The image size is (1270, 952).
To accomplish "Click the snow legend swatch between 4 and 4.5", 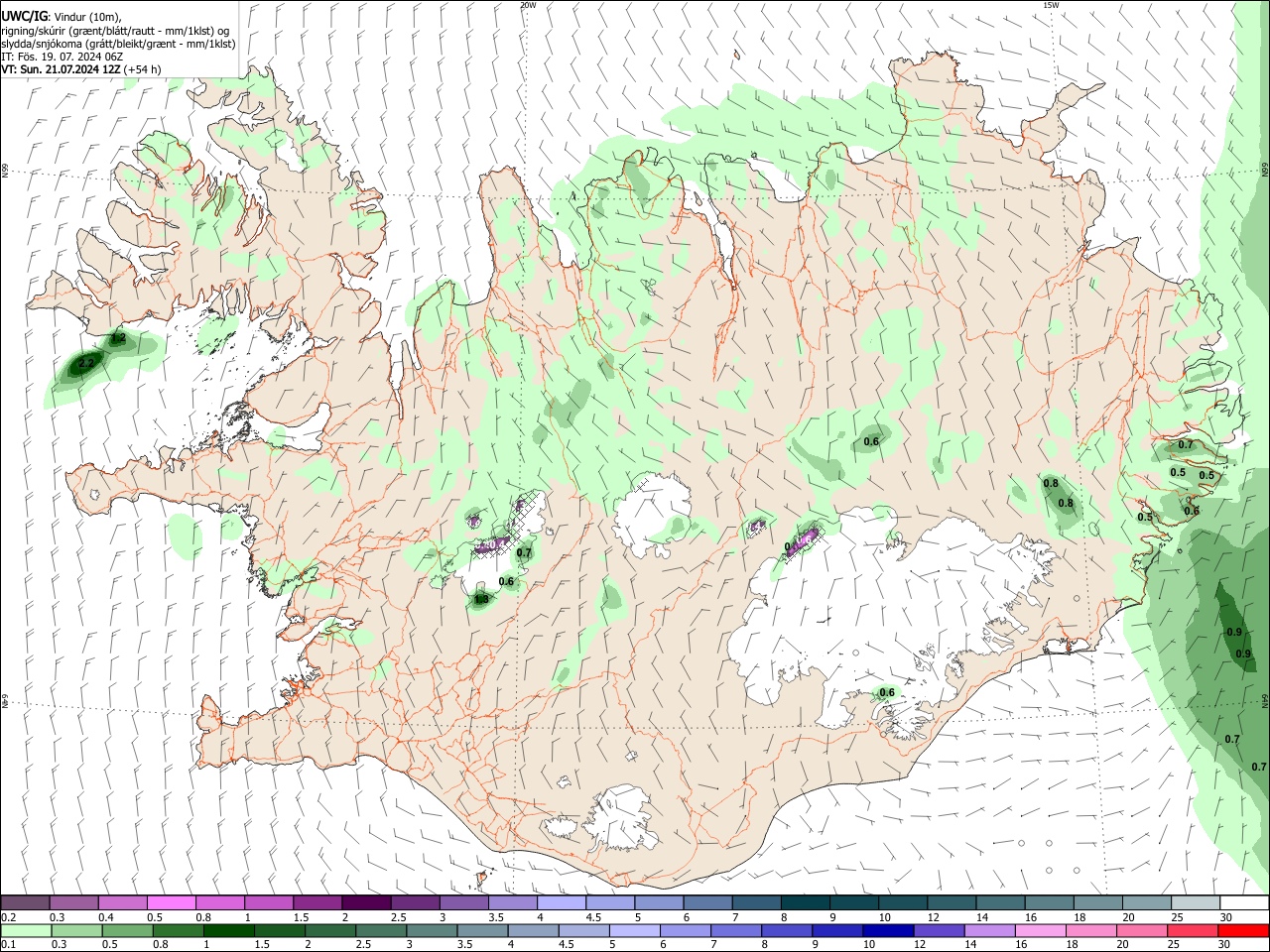I will 562,902.
